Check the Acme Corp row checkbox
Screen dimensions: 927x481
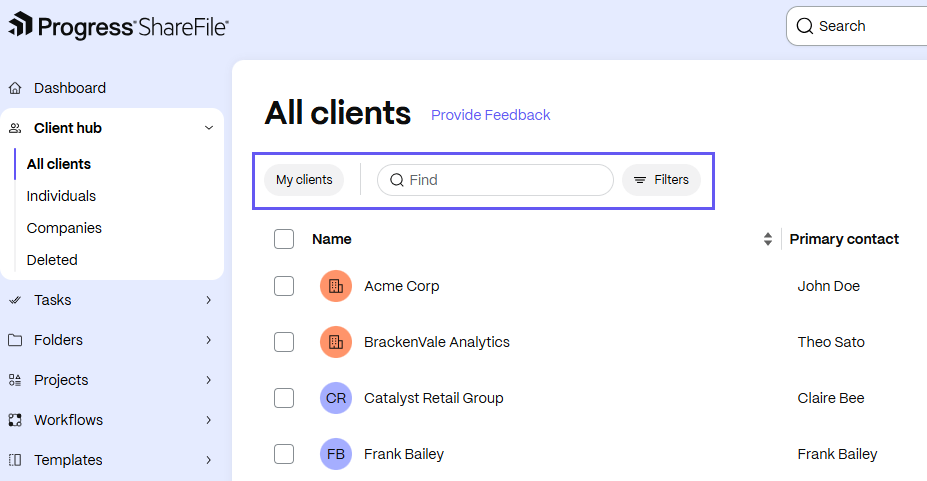(284, 286)
